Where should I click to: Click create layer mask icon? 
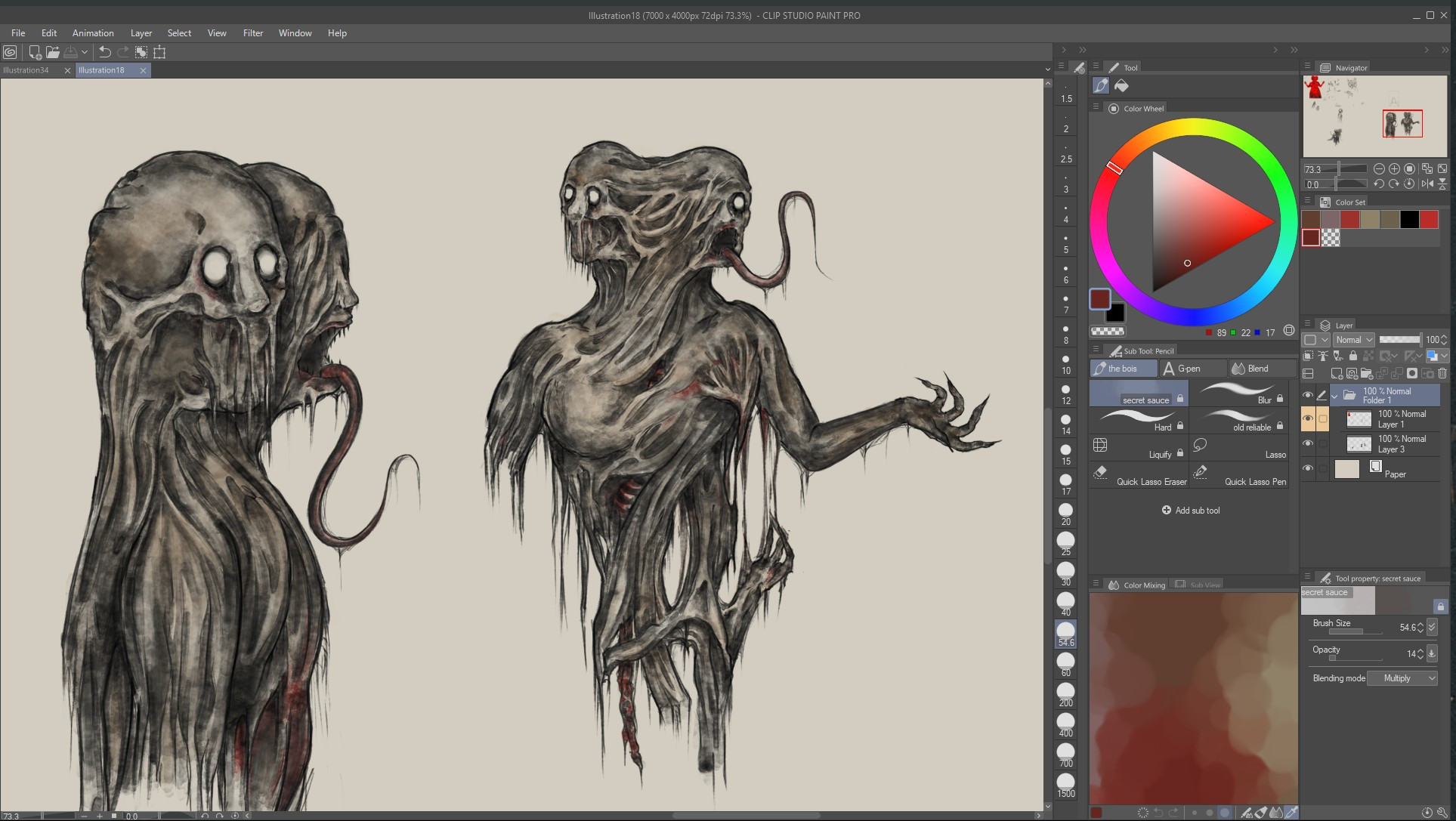tap(1411, 374)
